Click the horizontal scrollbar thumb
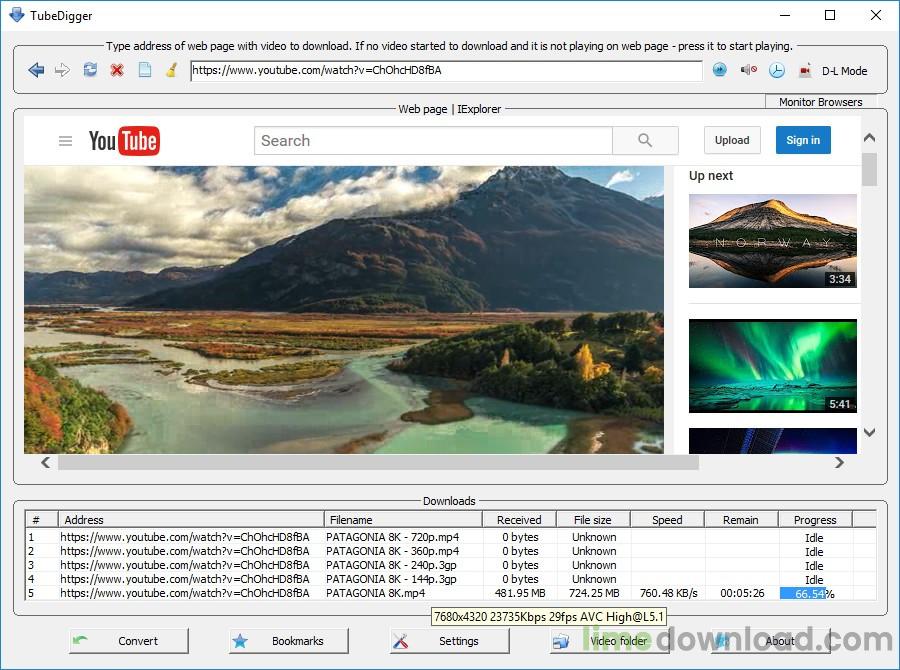 click(378, 462)
